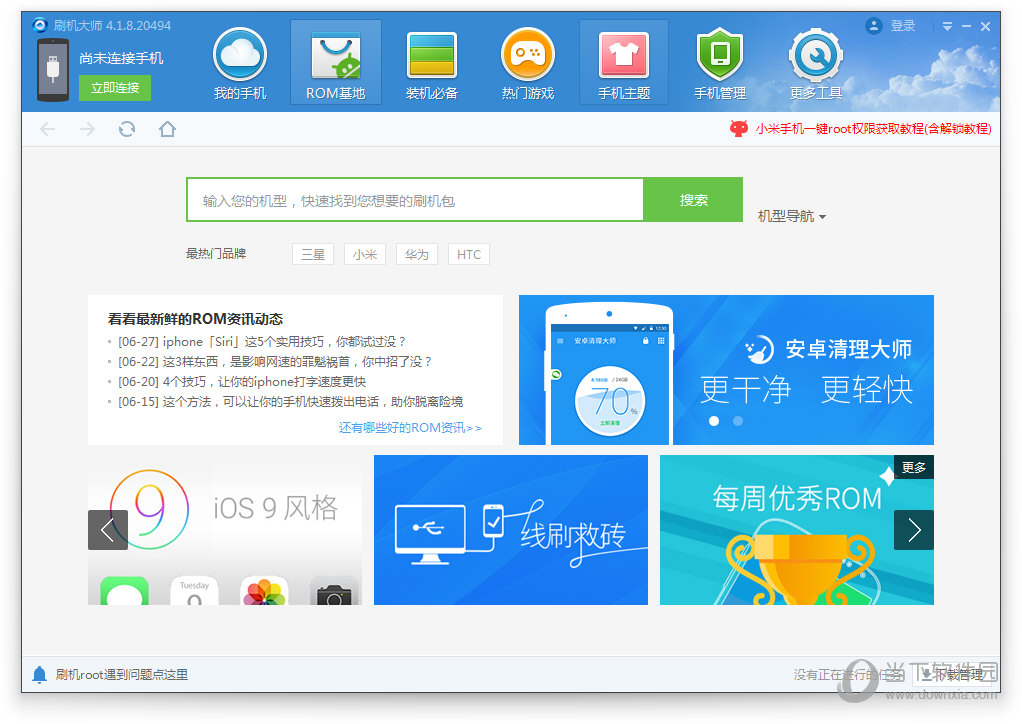Click 尚未连接手机 status text
The image size is (1022, 724).
click(121, 58)
